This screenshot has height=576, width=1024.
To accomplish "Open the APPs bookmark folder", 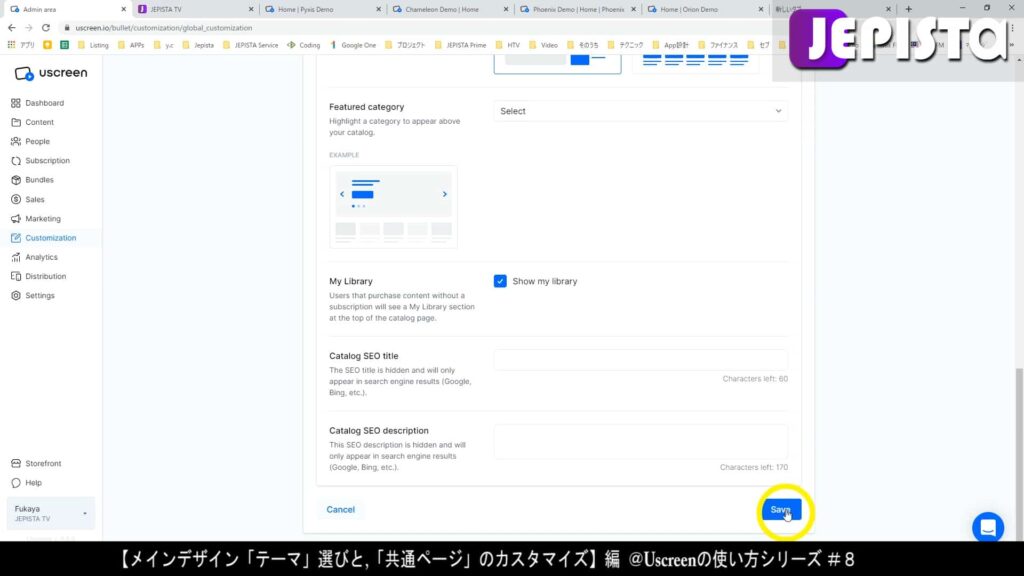I will click(131, 45).
